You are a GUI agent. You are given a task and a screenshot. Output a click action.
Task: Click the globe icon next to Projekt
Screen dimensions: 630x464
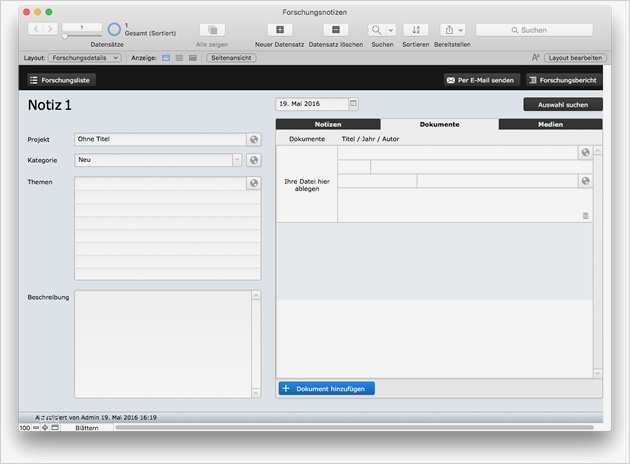click(254, 139)
